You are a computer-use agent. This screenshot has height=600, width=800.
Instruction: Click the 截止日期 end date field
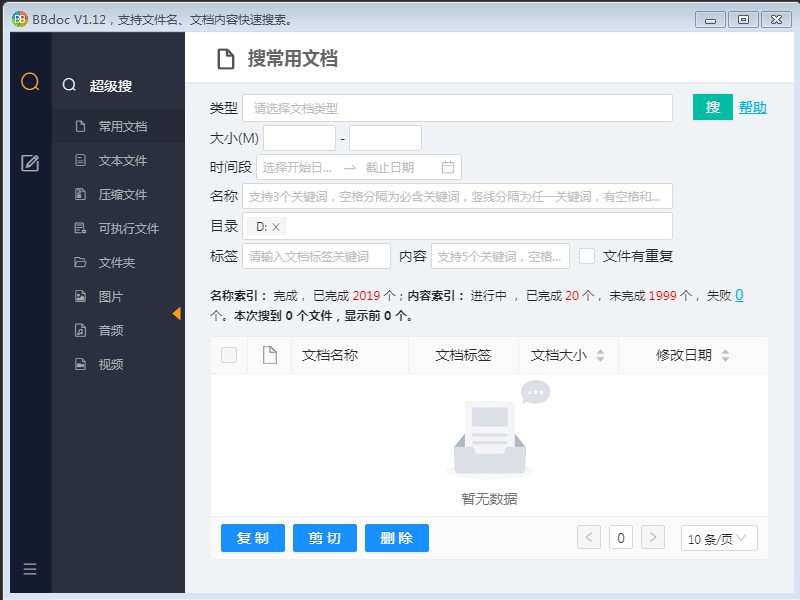coord(390,167)
